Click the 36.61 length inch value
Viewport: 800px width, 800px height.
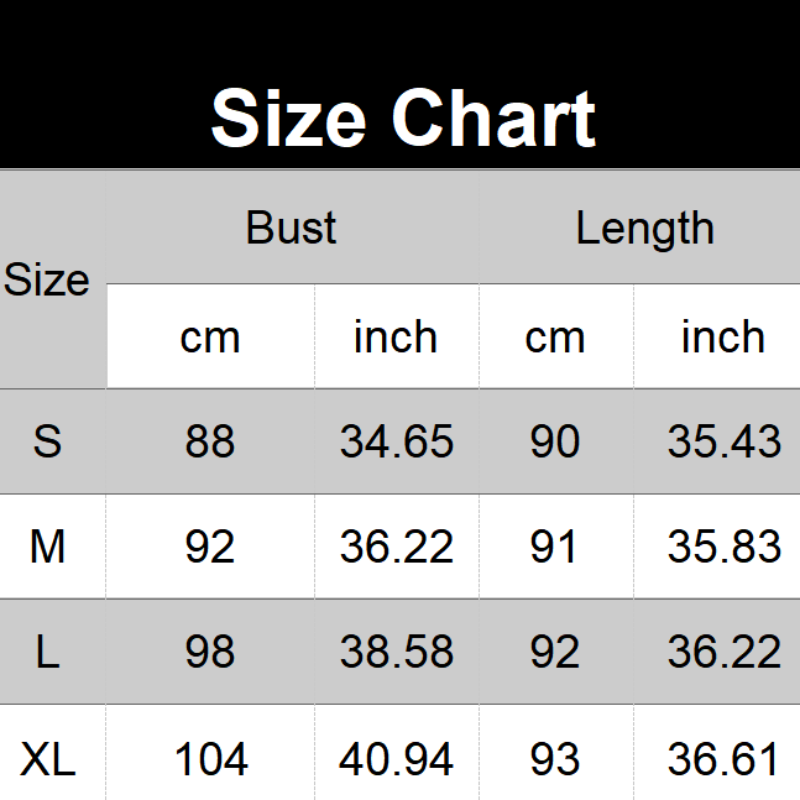724,760
